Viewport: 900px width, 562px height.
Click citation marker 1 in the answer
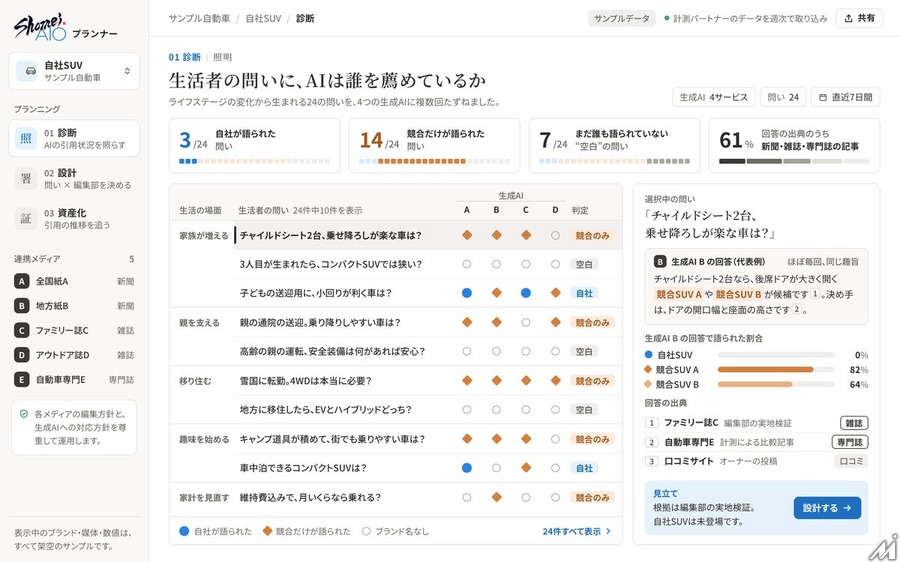[814, 294]
